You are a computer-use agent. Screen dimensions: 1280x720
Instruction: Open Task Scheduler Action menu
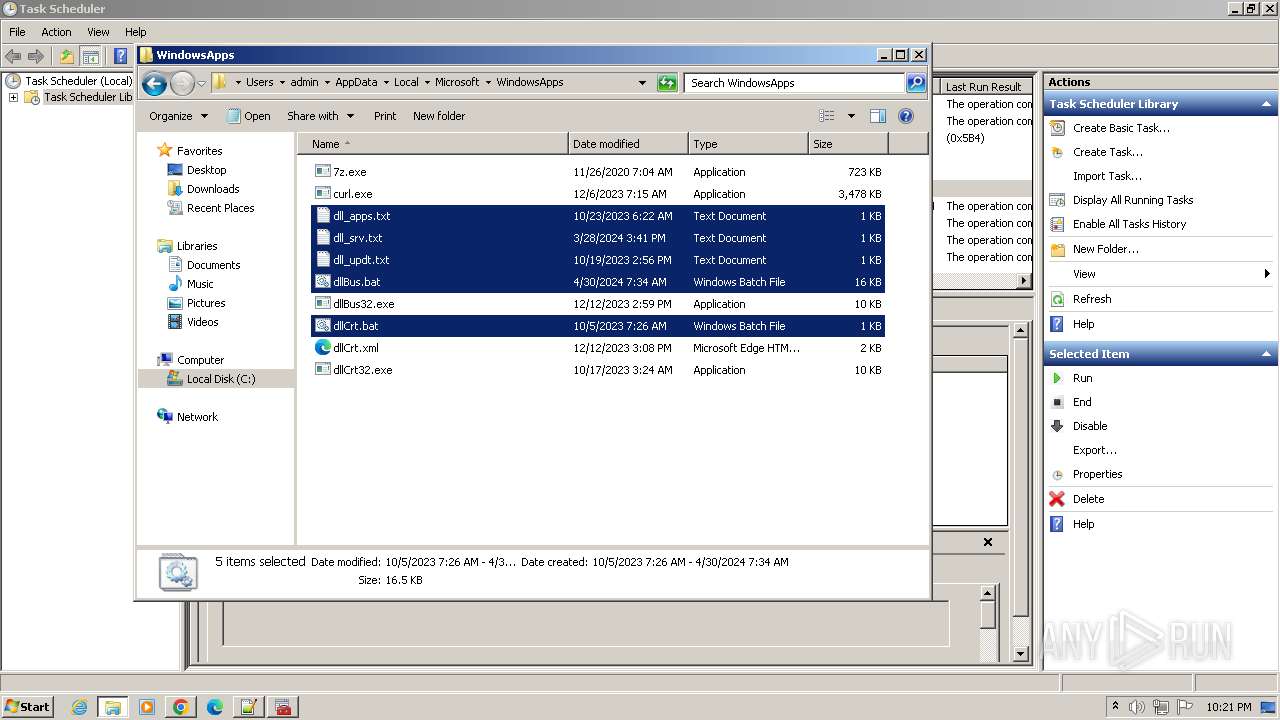[x=56, y=32]
